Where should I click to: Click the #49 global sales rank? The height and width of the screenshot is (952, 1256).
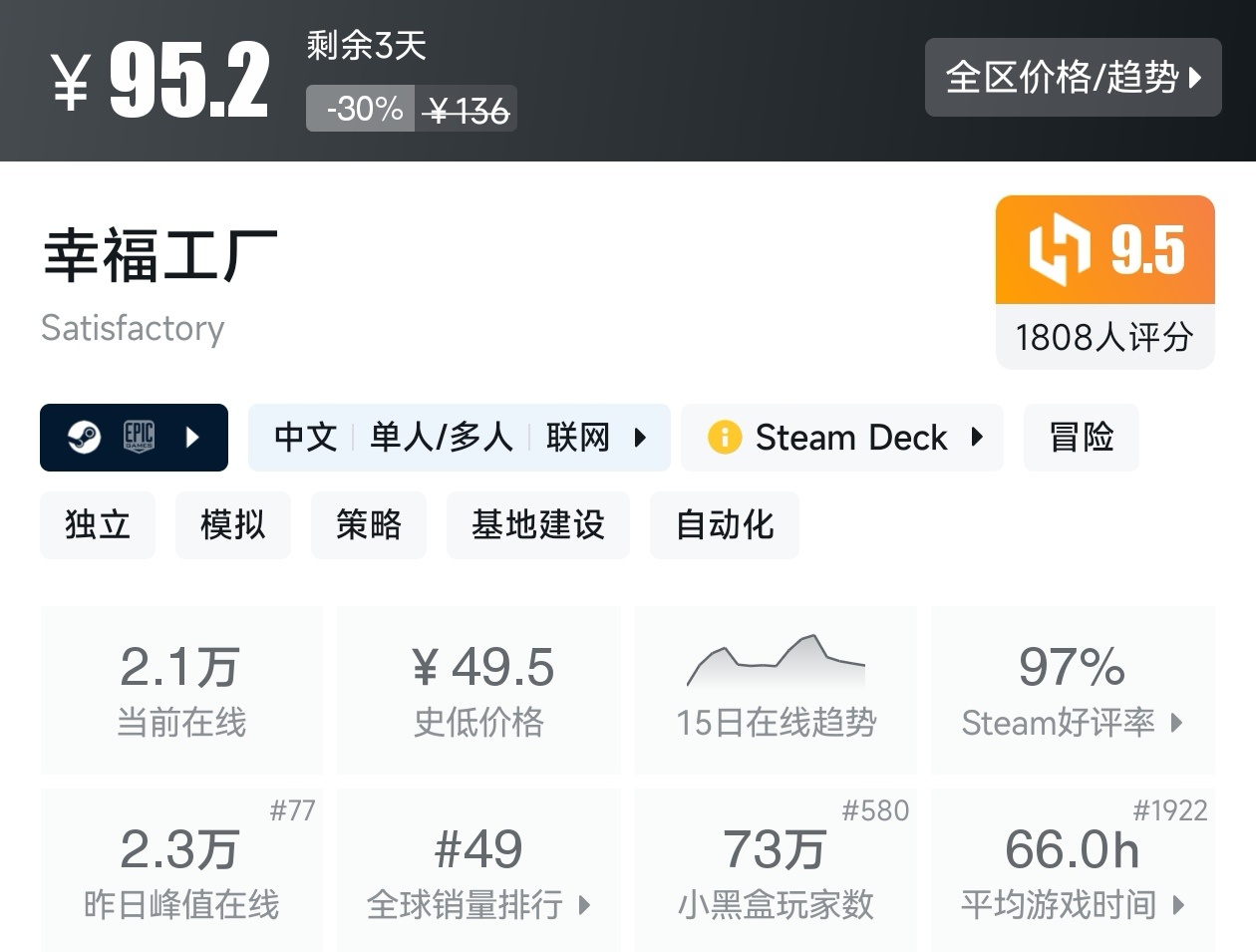(478, 849)
